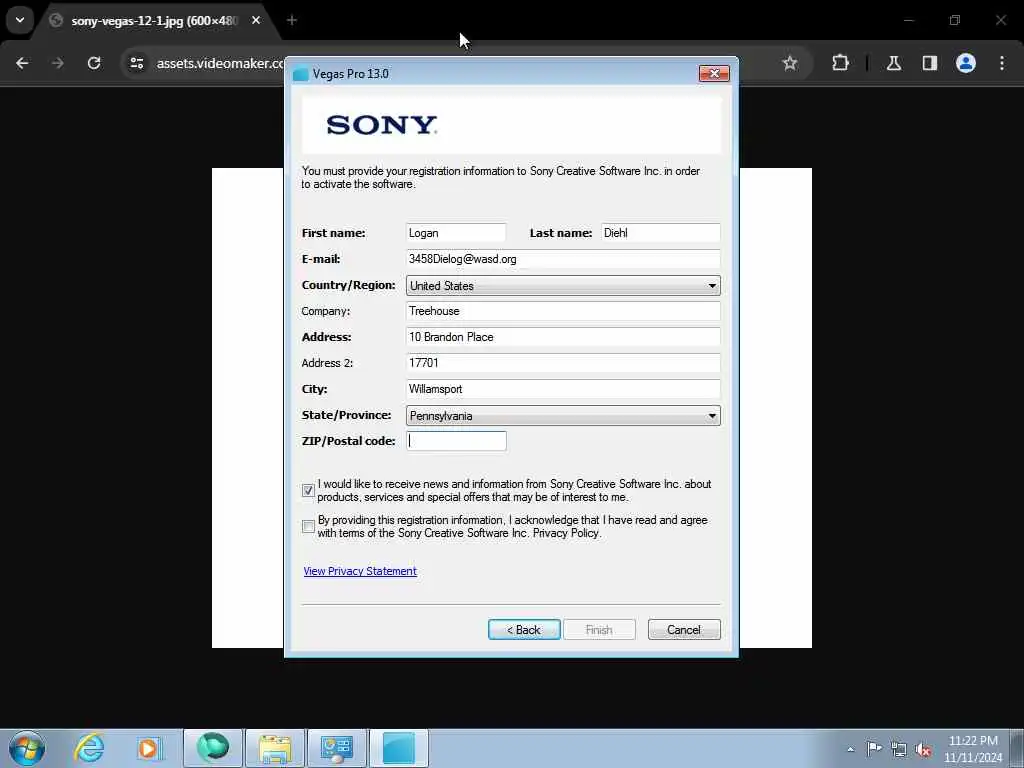This screenshot has height=768, width=1024.
Task: Open the State/Province dropdown
Action: (563, 415)
